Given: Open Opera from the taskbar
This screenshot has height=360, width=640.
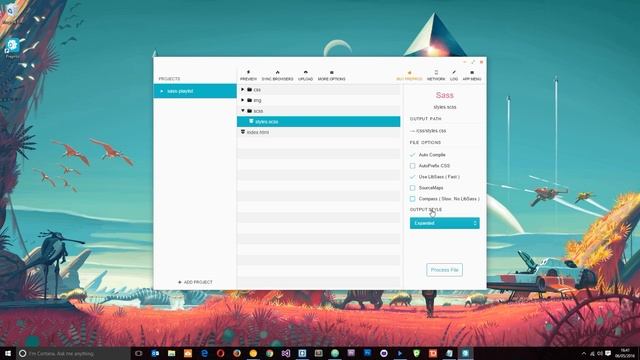Looking at the screenshot, I should tap(220, 353).
